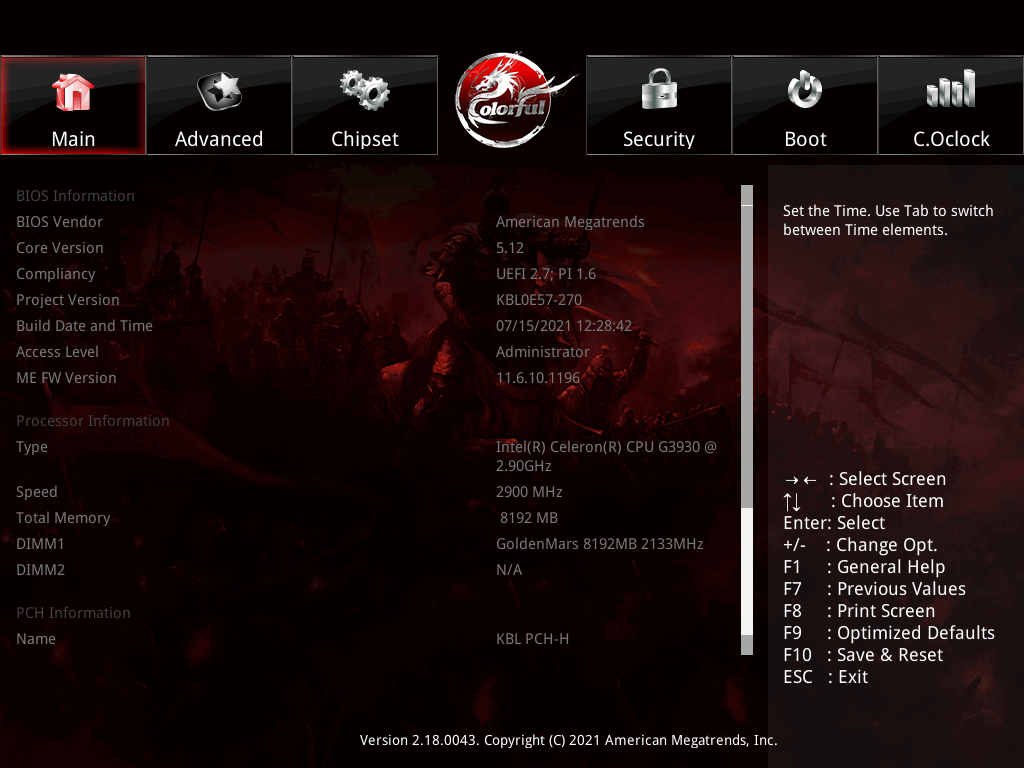
Task: Select the Core Version label
Action: click(x=60, y=248)
